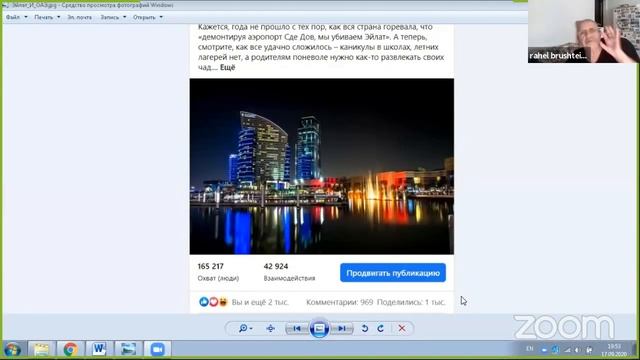
Task: Open Google Chrome from the taskbar
Action: click(70, 349)
